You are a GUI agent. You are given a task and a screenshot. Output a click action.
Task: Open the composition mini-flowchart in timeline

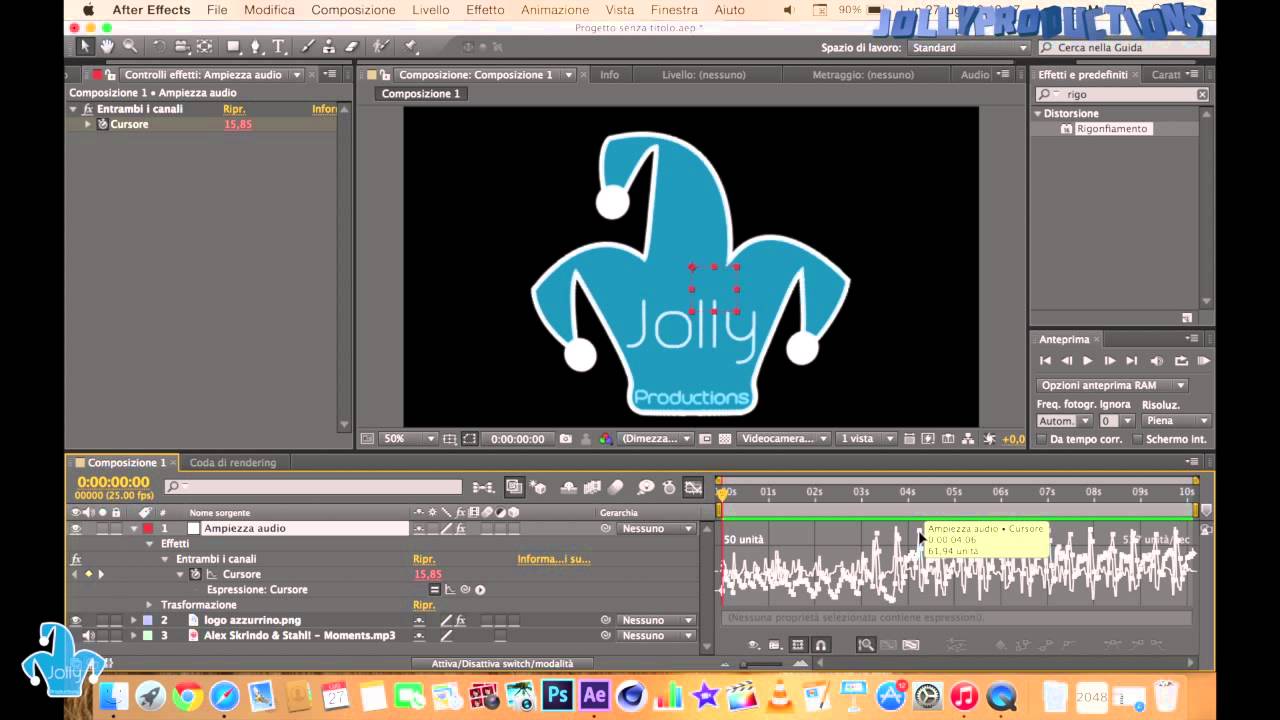[x=482, y=487]
